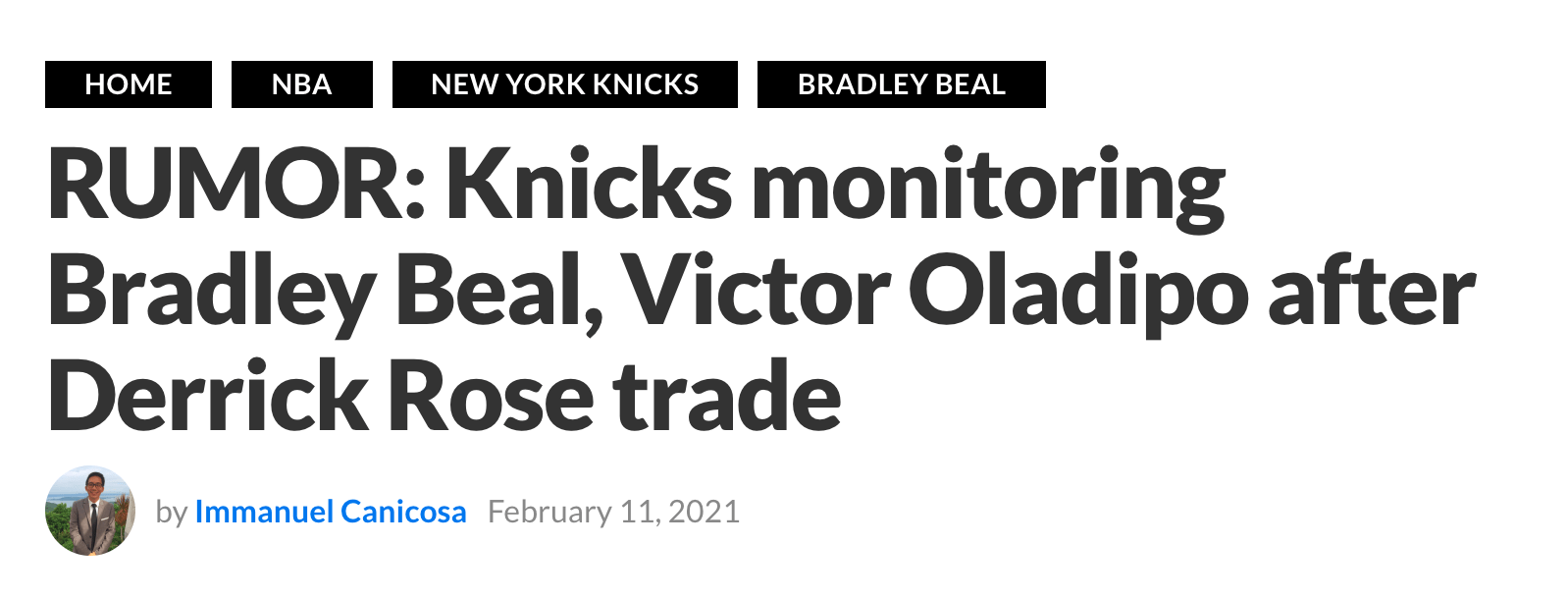The width and height of the screenshot is (1568, 599).
Task: Click the first name Immanuel in byline
Action: [x=265, y=512]
